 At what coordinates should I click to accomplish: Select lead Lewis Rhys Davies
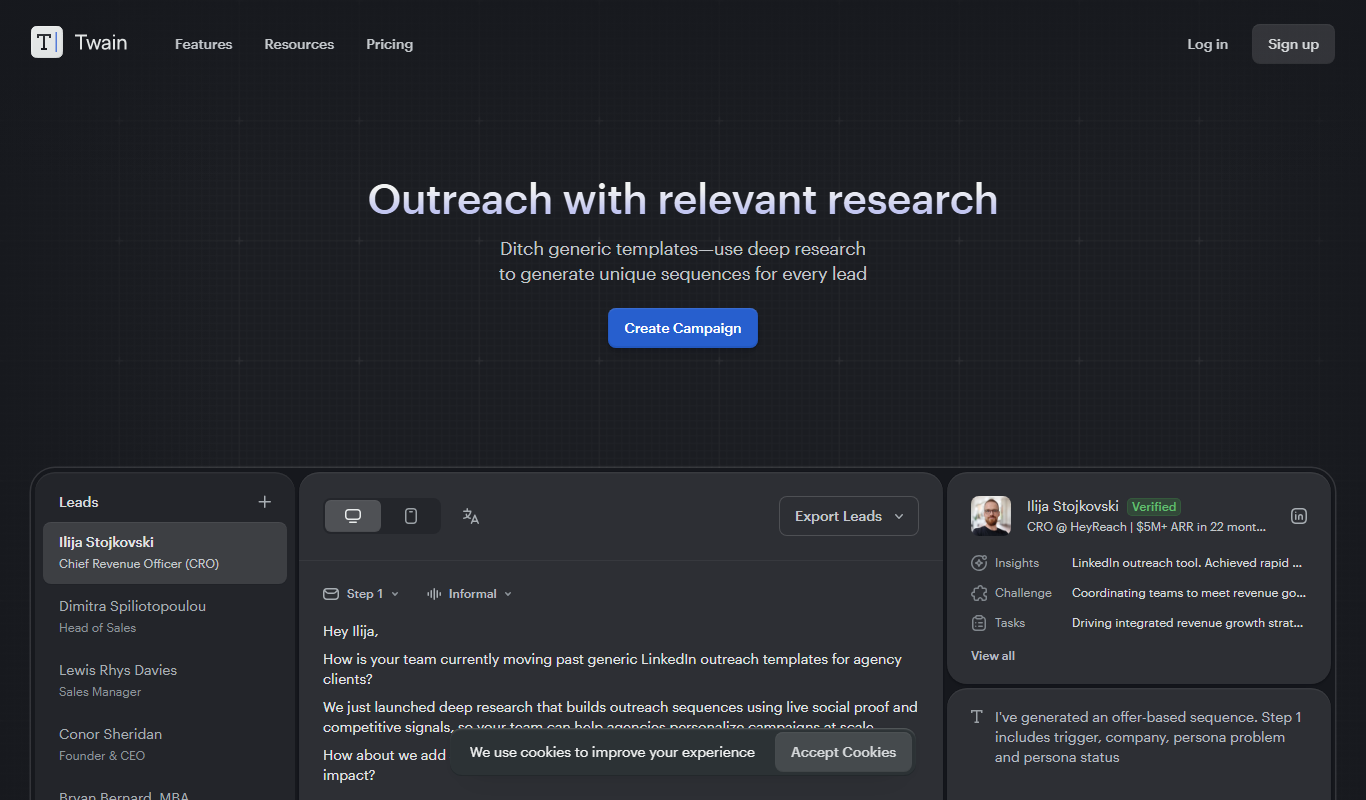(165, 680)
